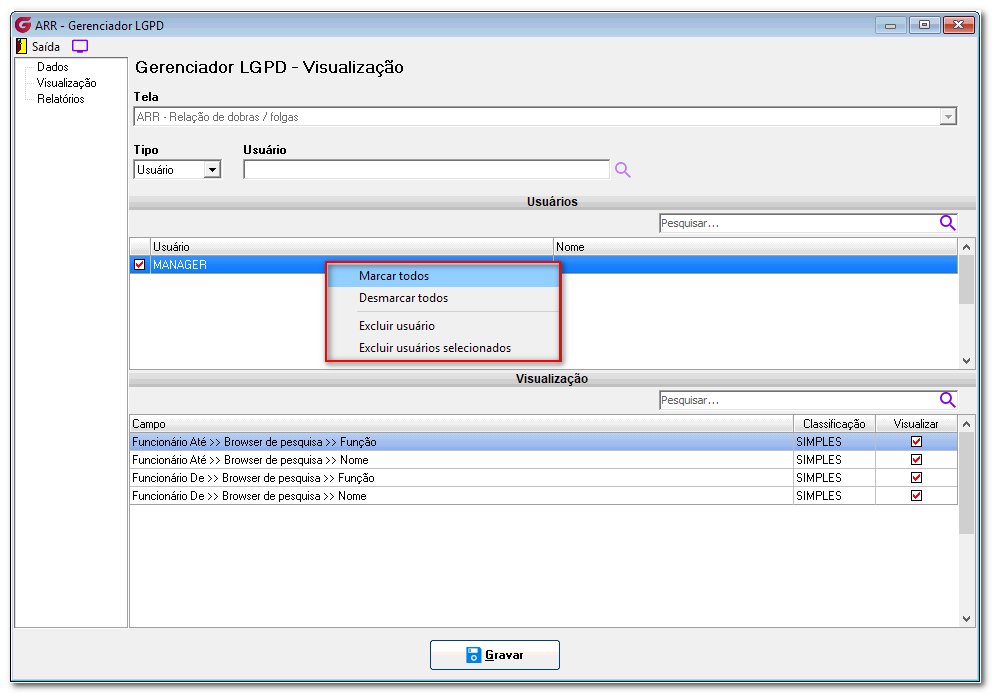Select Visualização in the left tree

[x=66, y=83]
